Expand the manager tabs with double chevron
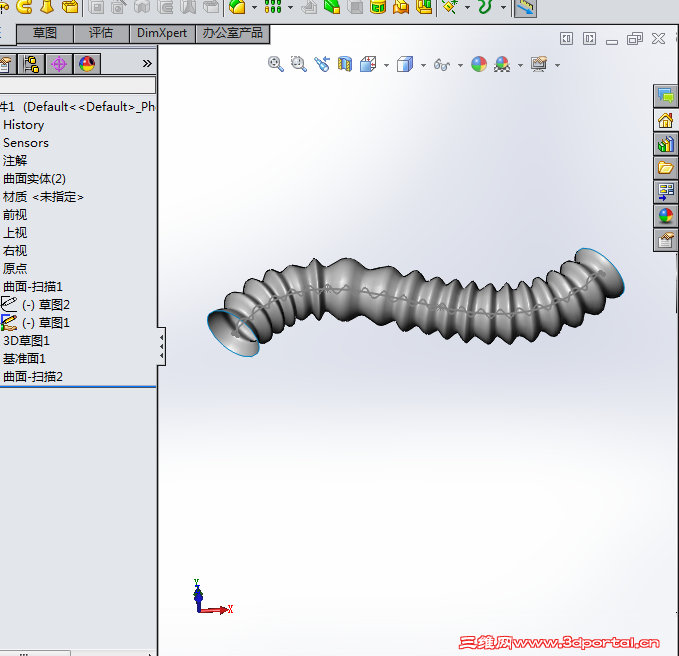This screenshot has width=679, height=656. tap(147, 64)
